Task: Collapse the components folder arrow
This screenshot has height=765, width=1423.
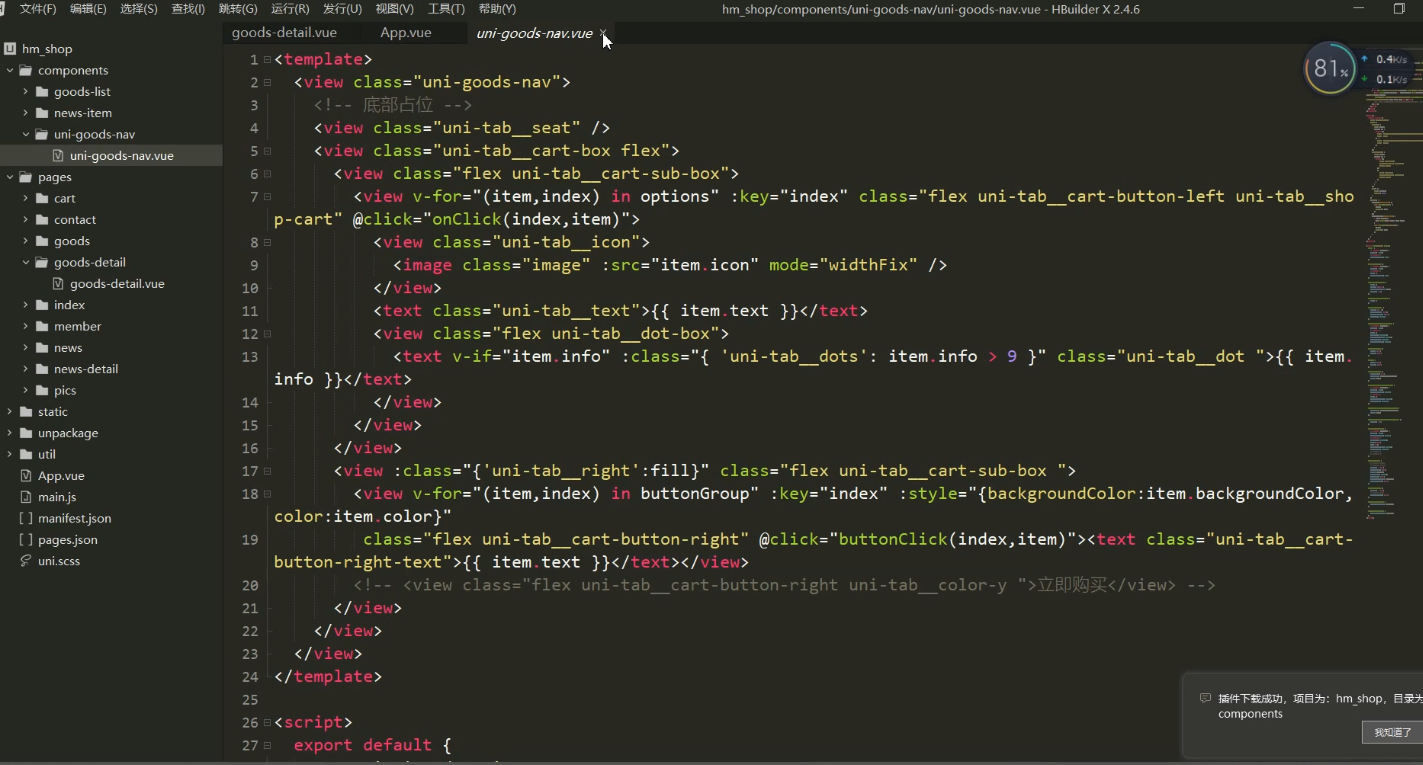Action: (10, 70)
